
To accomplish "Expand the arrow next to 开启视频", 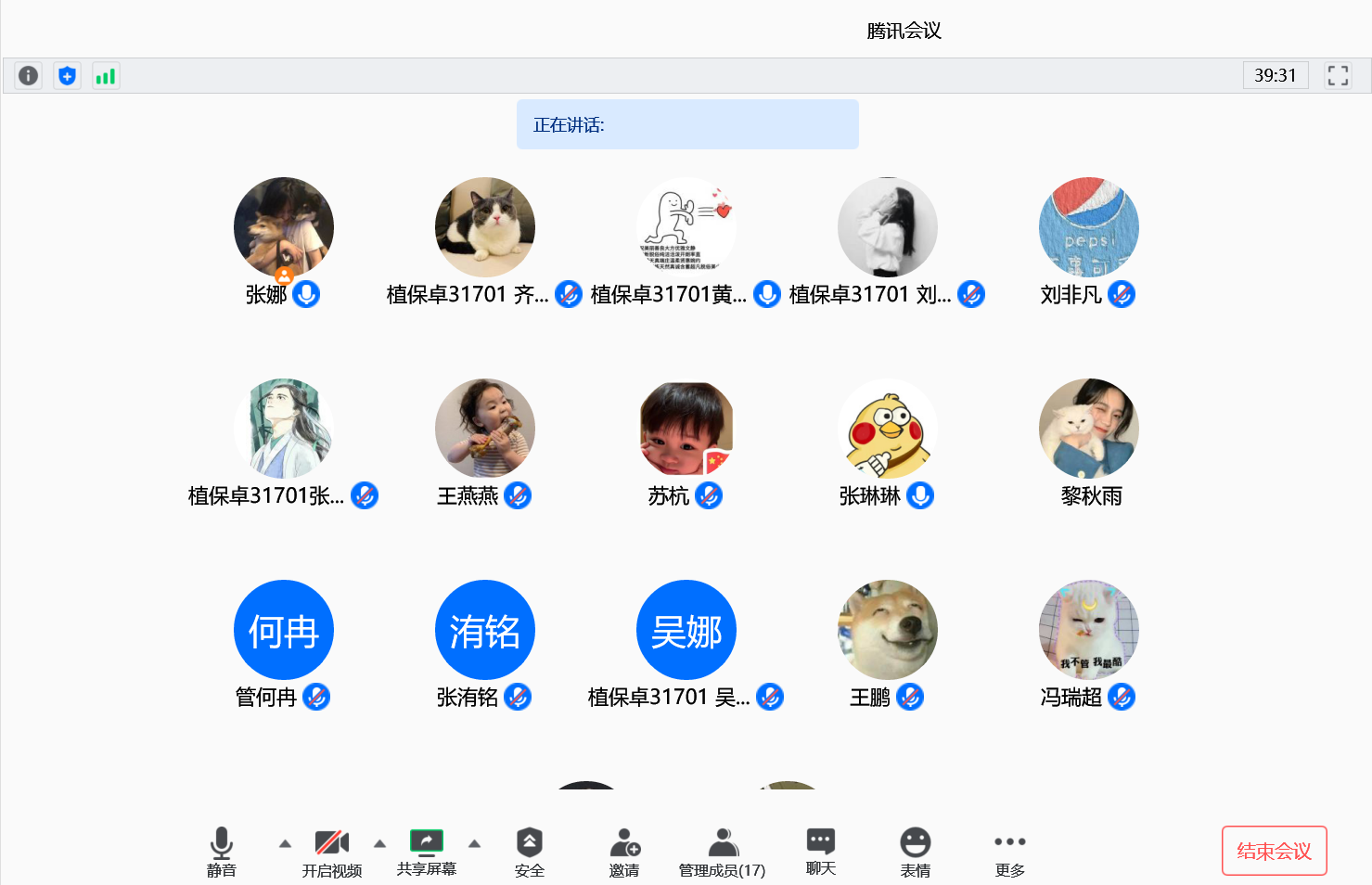I will click(379, 844).
